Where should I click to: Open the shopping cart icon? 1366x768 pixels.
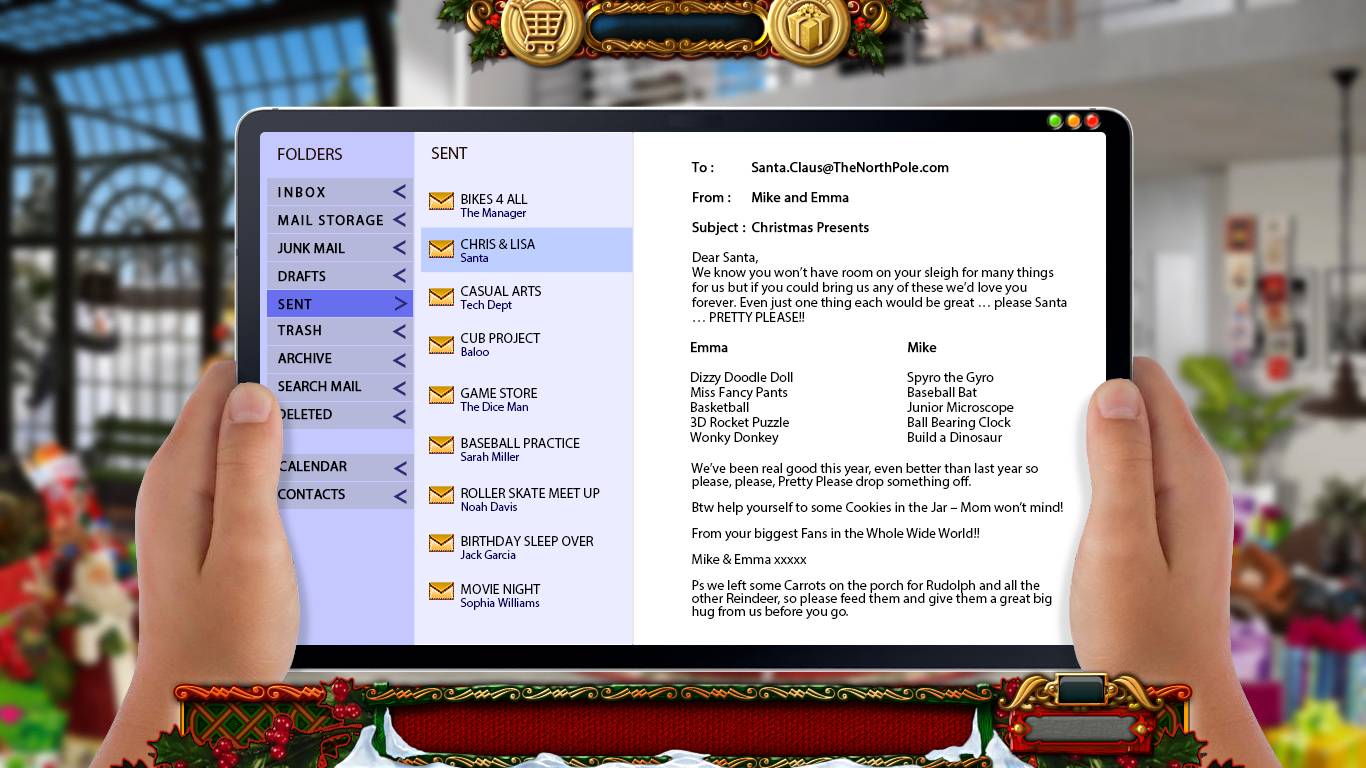[x=541, y=29]
